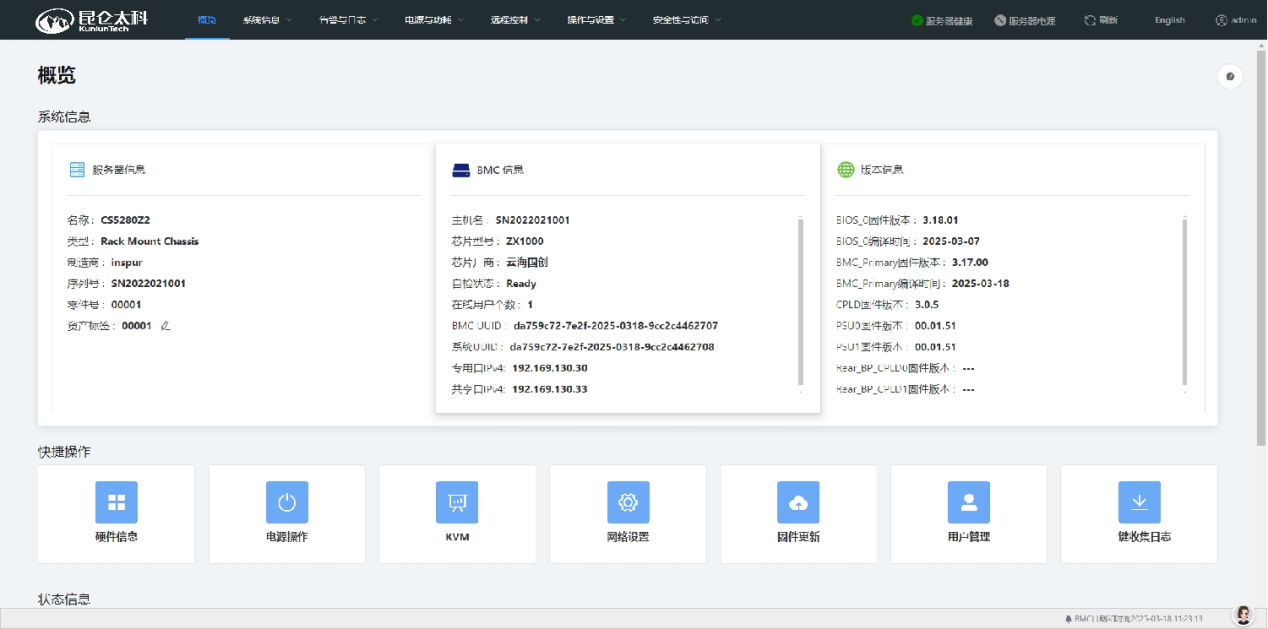The height and width of the screenshot is (629, 1268).
Task: Click the BMC_Primary firmware version 3.17.00
Action: [970, 262]
